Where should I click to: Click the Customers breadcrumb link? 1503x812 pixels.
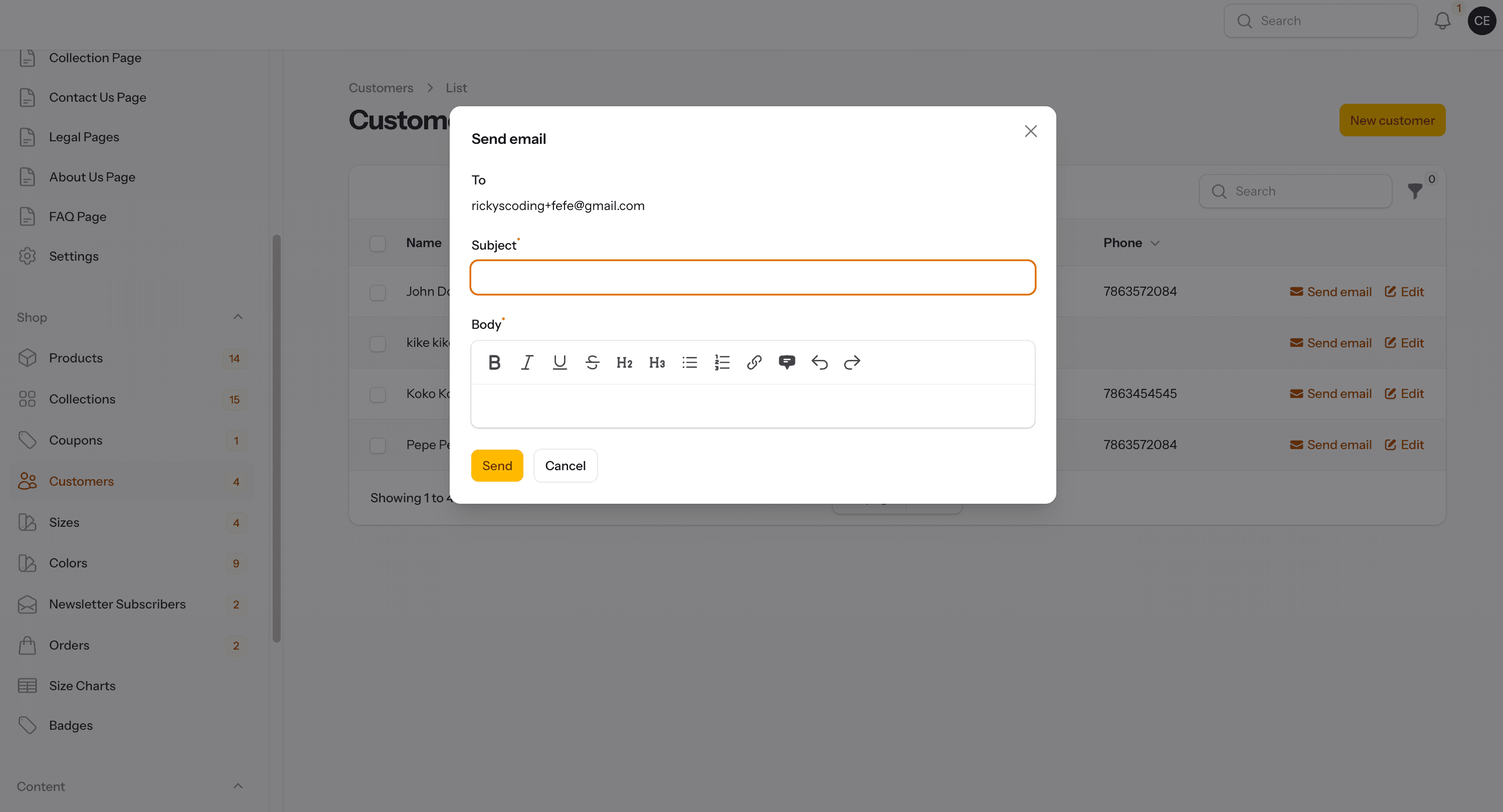tap(381, 88)
